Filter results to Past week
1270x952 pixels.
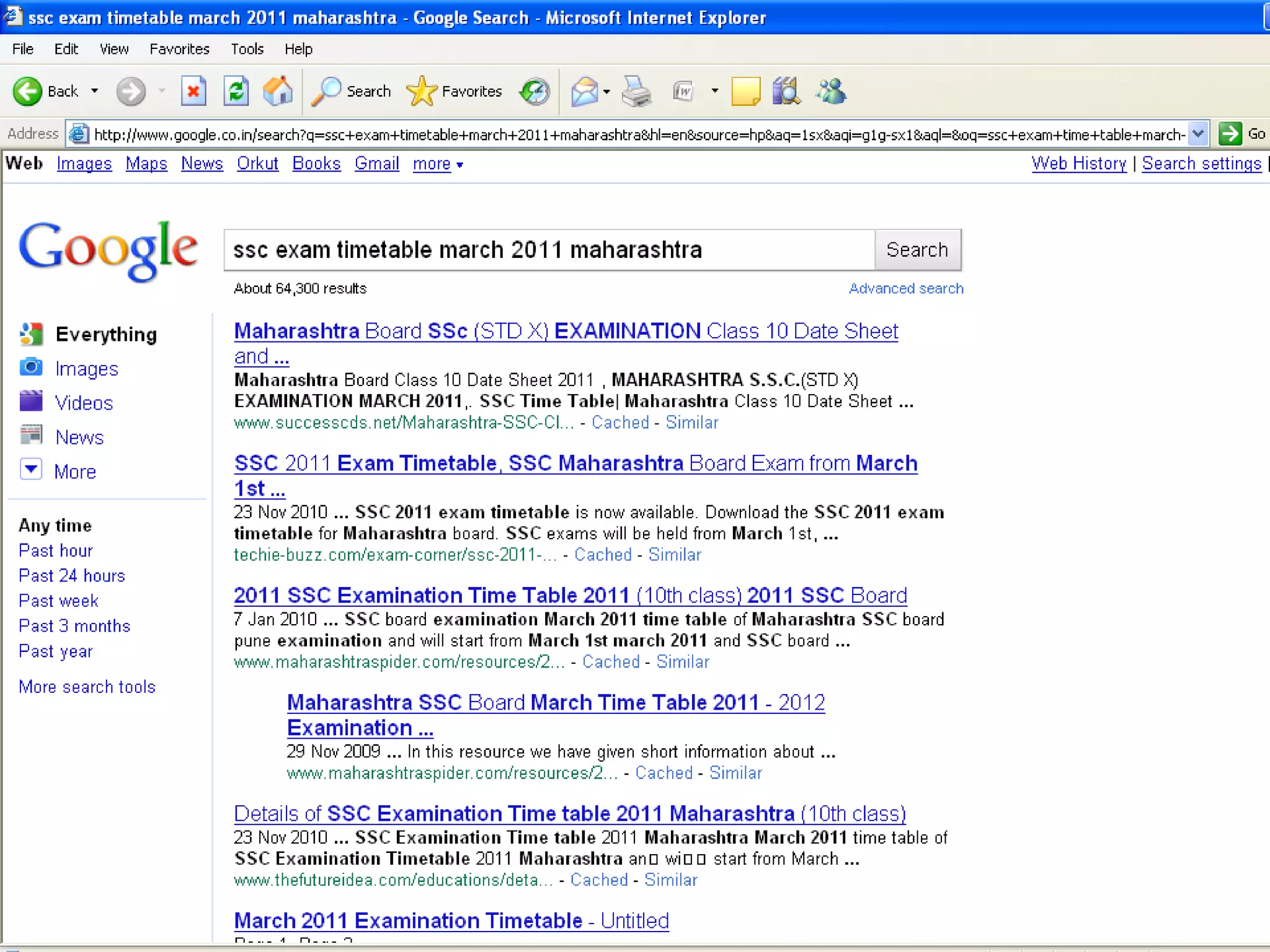pos(58,601)
